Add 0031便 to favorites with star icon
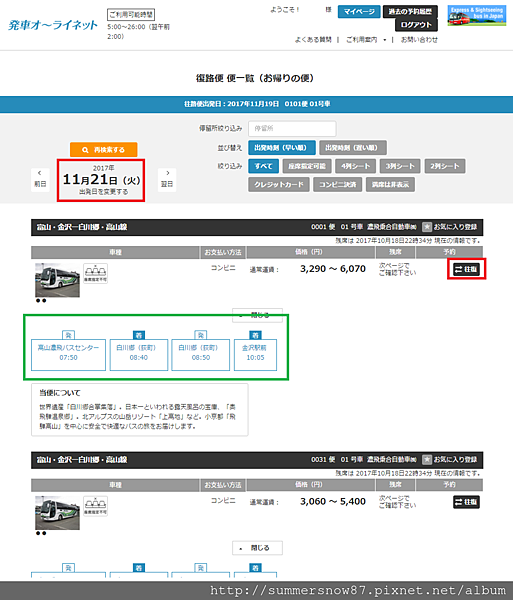Screen dimensions: 513x600 click(427, 460)
